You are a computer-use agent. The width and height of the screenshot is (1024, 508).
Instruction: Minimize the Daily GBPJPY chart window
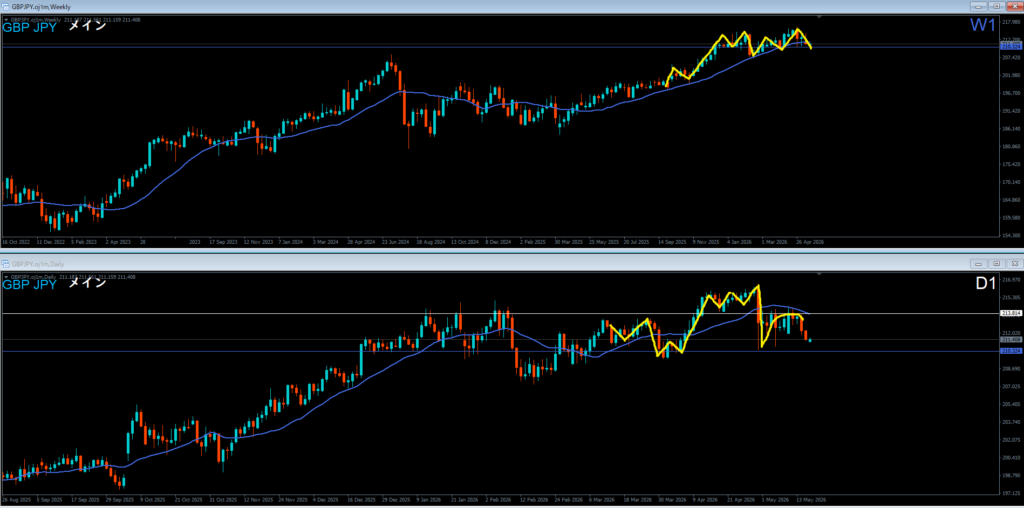(x=978, y=264)
